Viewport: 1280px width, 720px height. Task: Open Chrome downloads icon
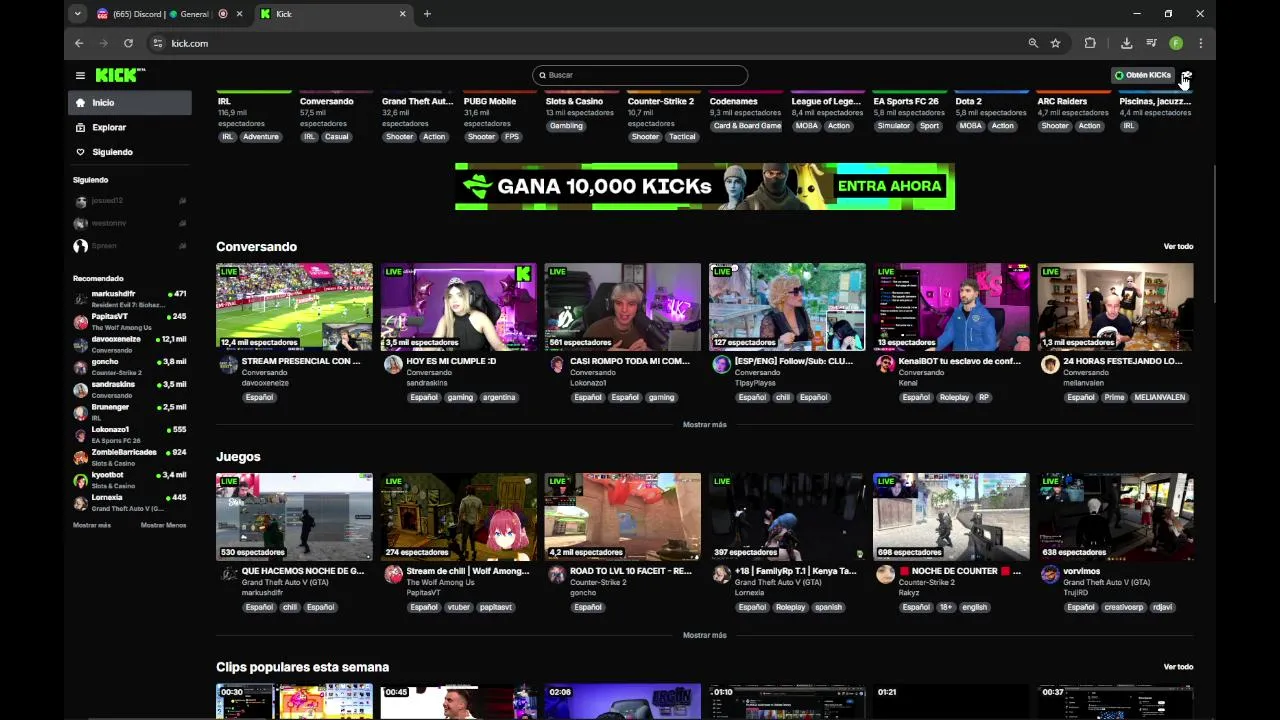[x=1126, y=43]
